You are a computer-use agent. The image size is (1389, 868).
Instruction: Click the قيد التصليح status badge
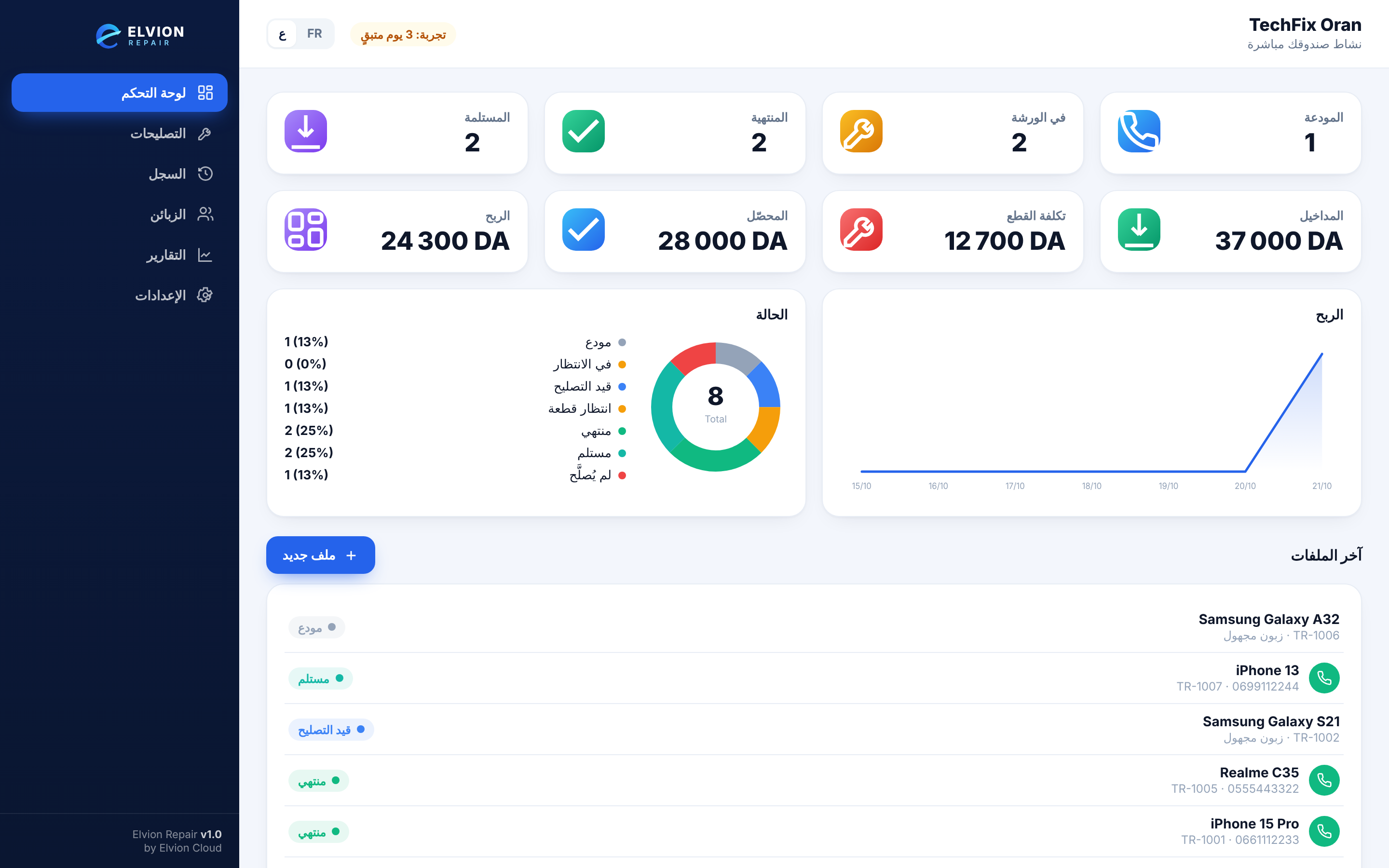(x=331, y=730)
